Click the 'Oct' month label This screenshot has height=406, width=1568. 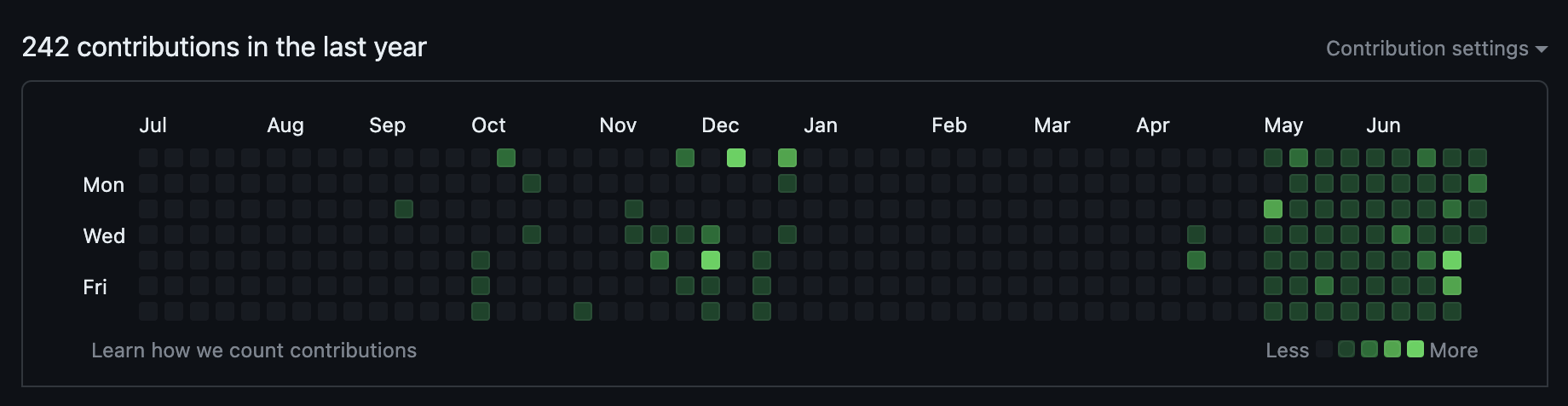tap(488, 125)
